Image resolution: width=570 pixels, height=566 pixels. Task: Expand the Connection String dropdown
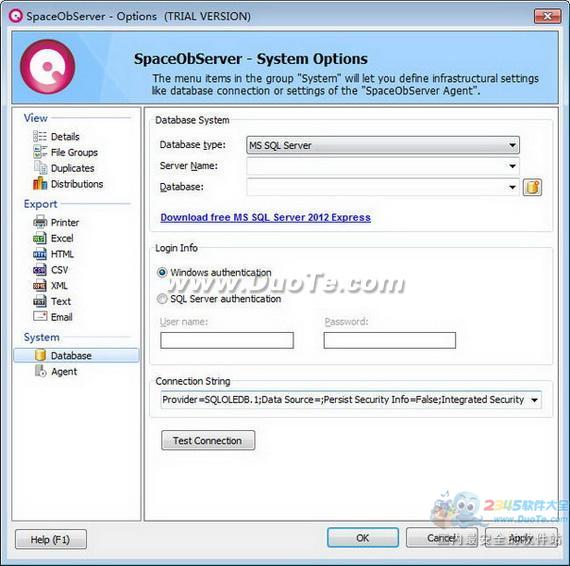click(534, 400)
